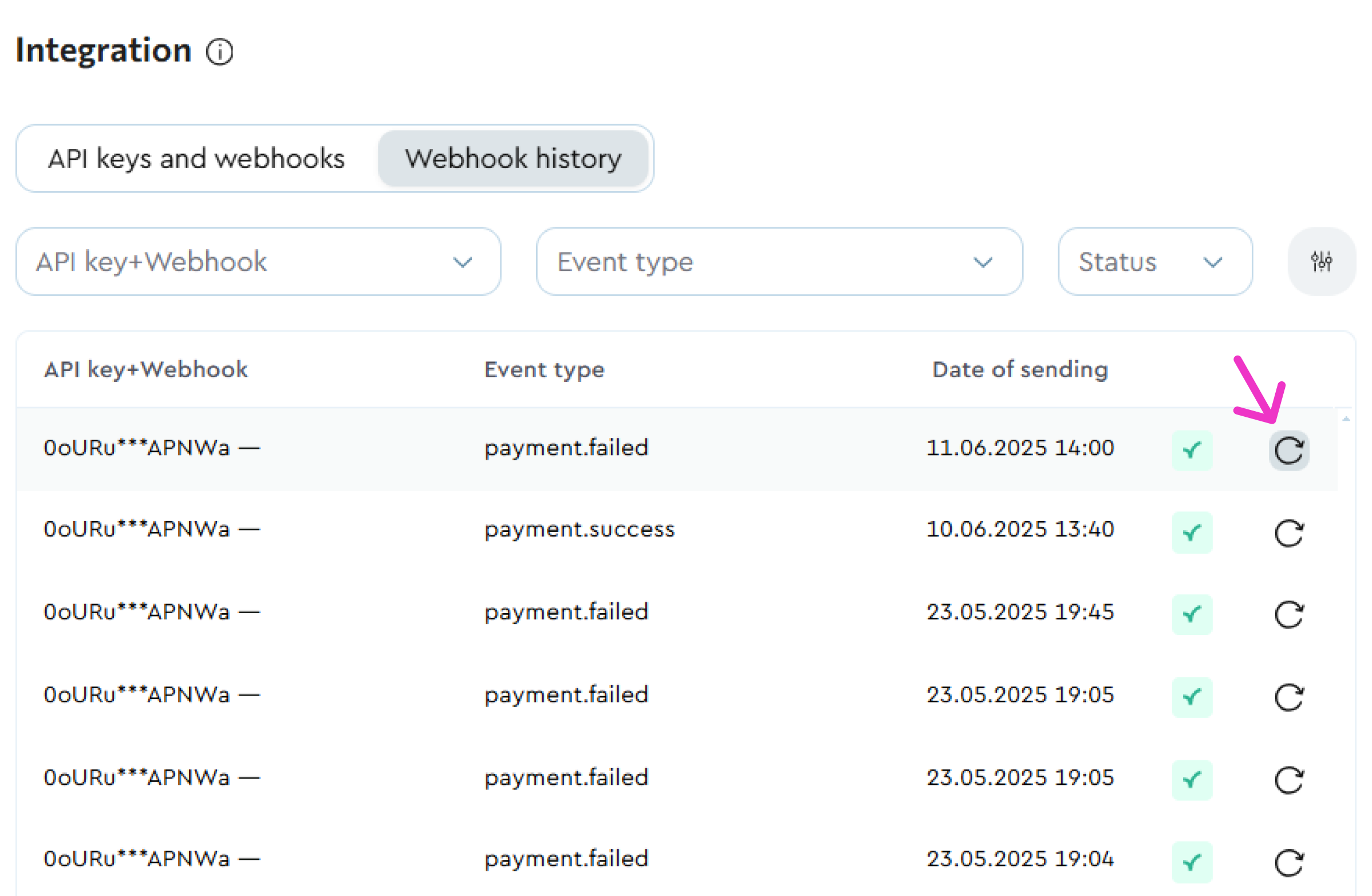
Task: Resend the 11.06.2025 14:00 webhook
Action: pyautogui.click(x=1288, y=450)
